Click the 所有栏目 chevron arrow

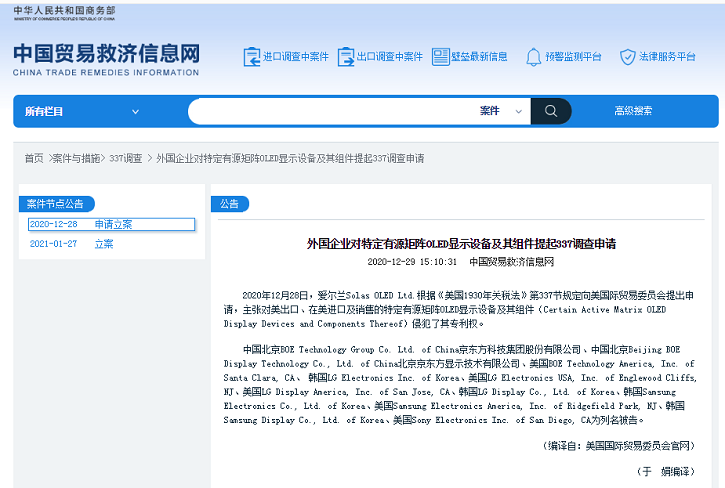[135, 111]
